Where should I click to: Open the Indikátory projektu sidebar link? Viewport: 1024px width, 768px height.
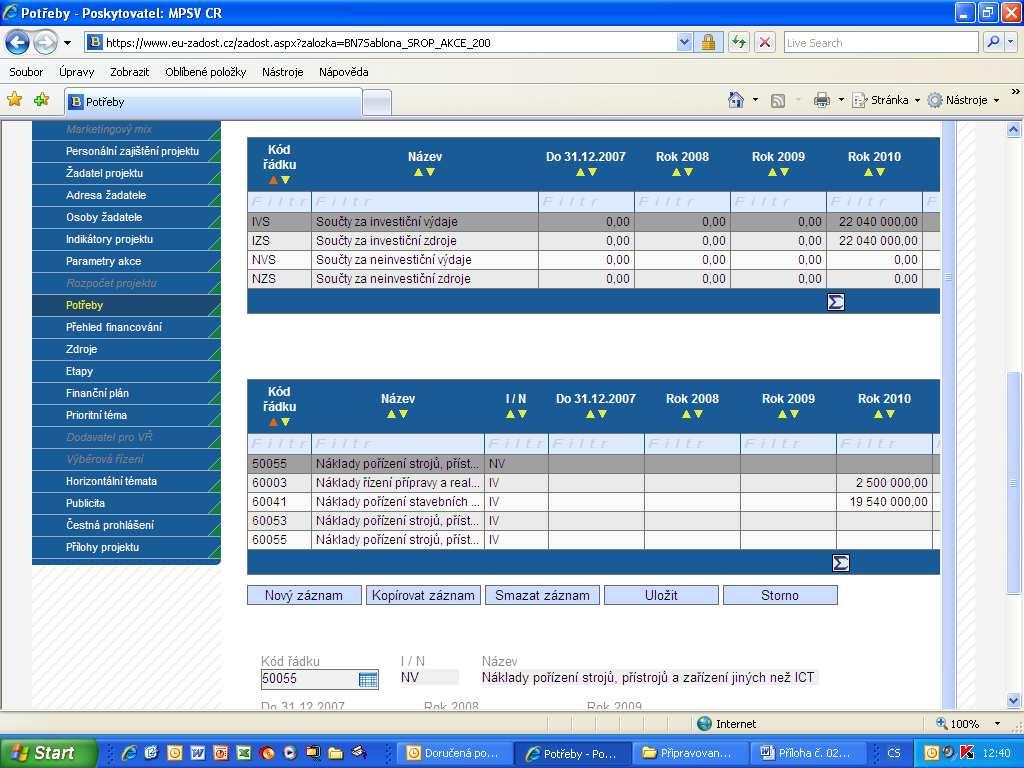point(109,239)
